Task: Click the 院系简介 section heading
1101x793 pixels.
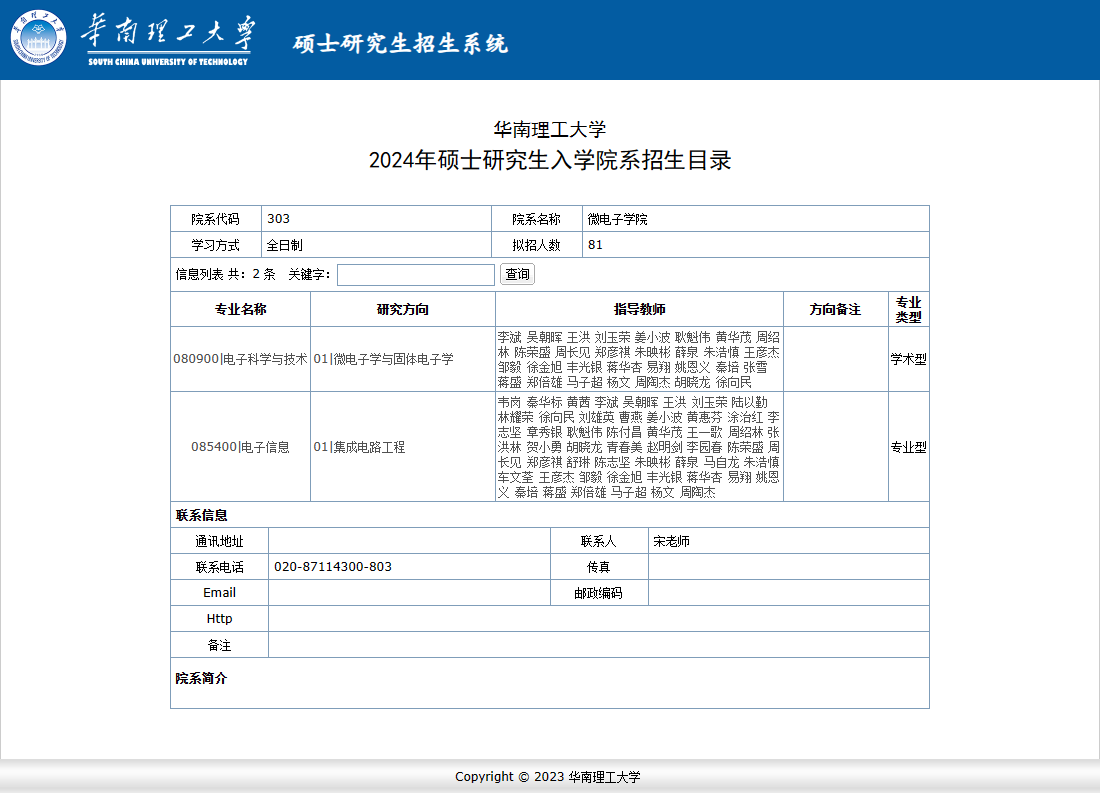Action: (202, 678)
